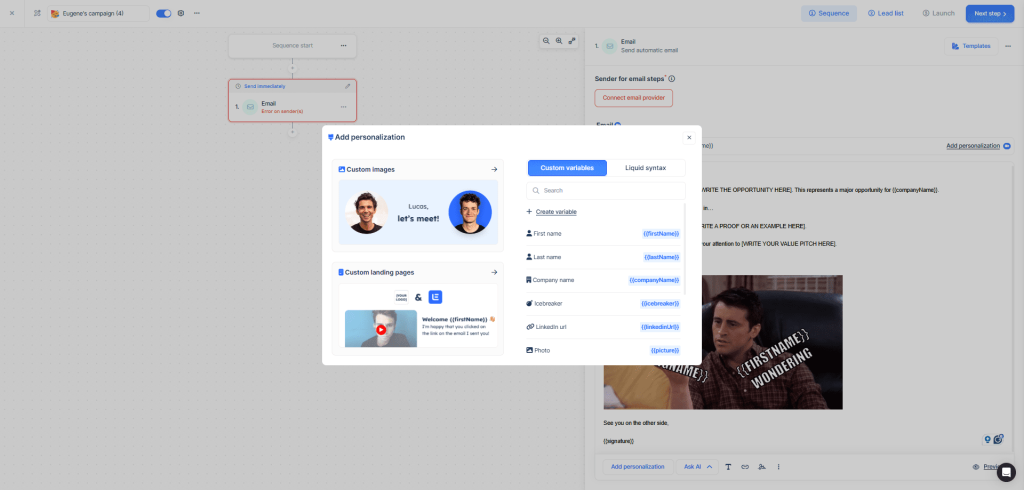Click the Create variable link
This screenshot has width=1024, height=490.
click(x=556, y=212)
